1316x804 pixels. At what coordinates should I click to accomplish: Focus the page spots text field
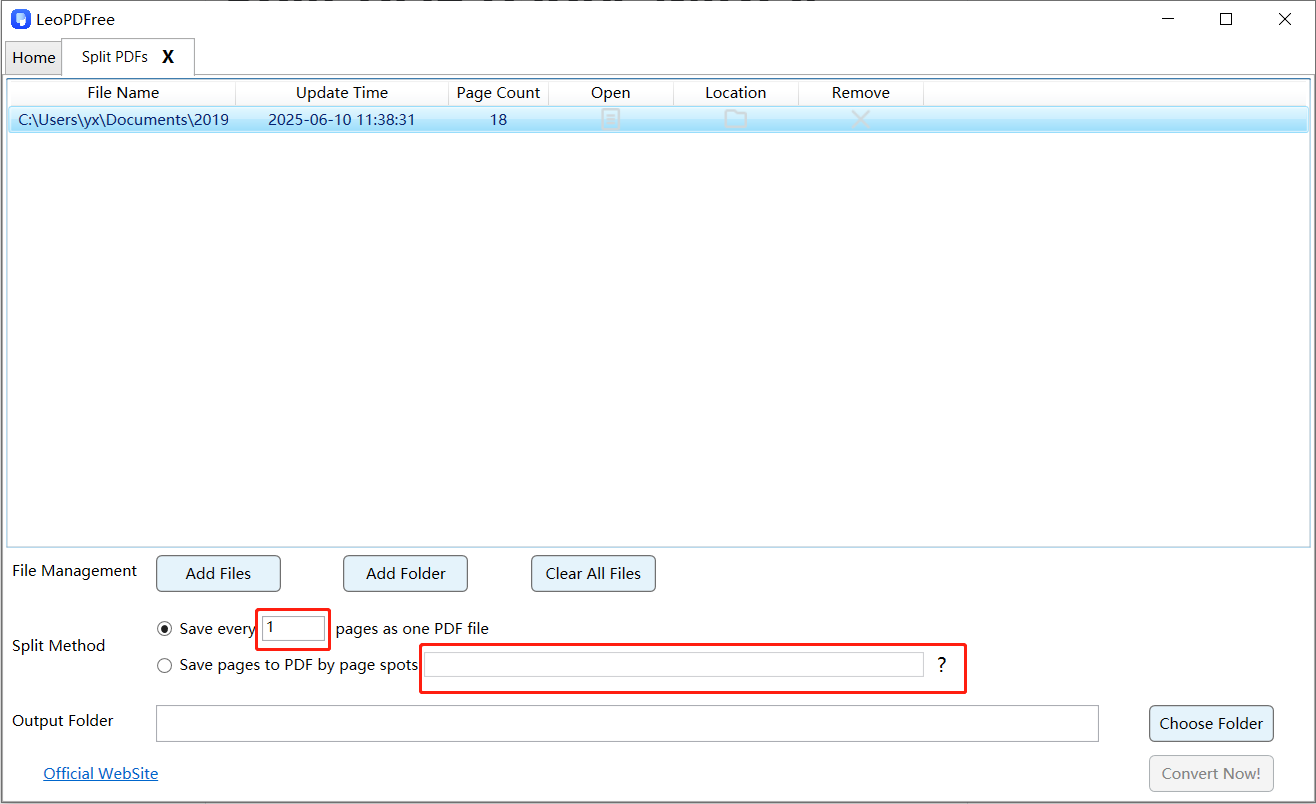point(673,665)
